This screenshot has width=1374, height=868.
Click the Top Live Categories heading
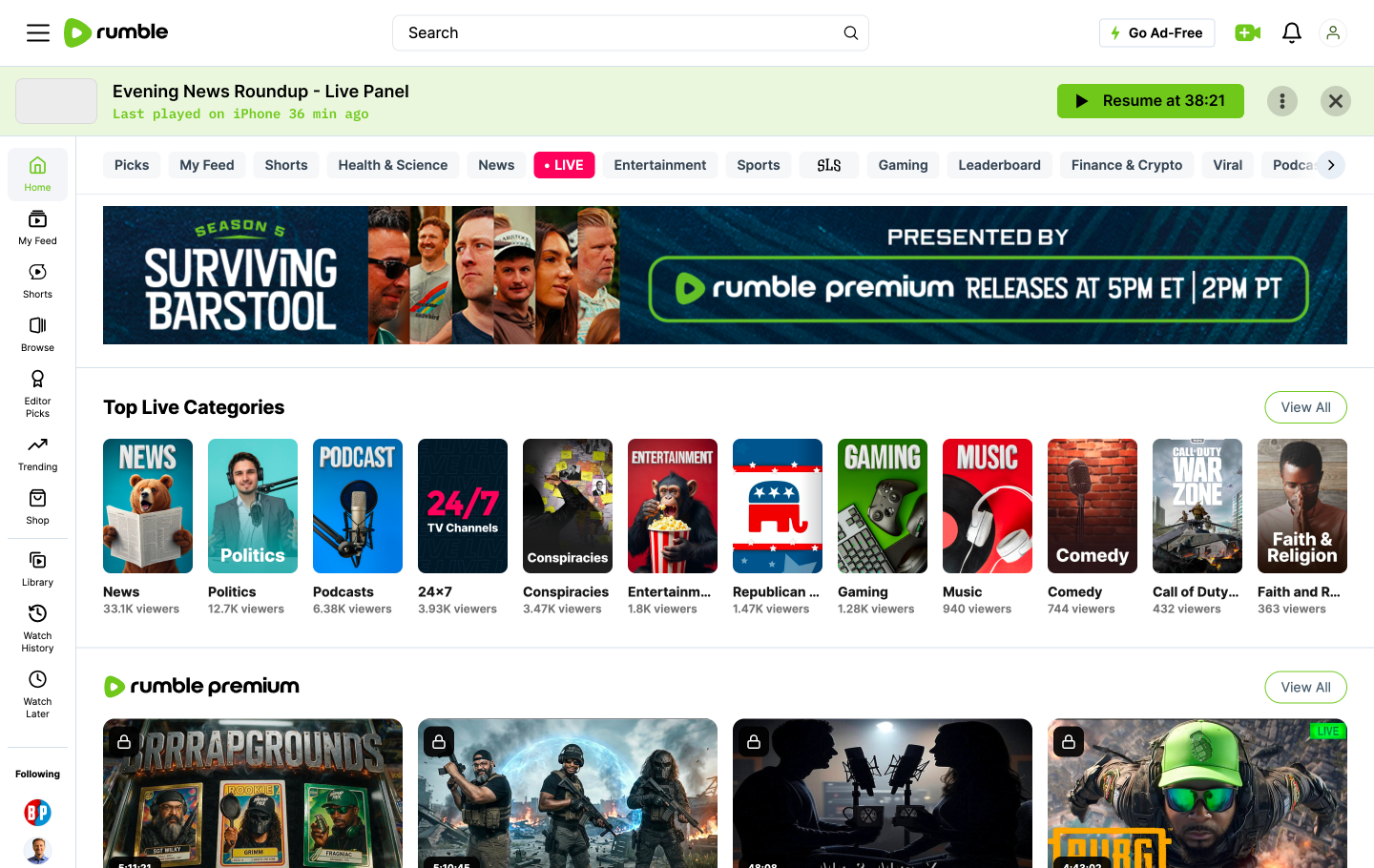[194, 407]
